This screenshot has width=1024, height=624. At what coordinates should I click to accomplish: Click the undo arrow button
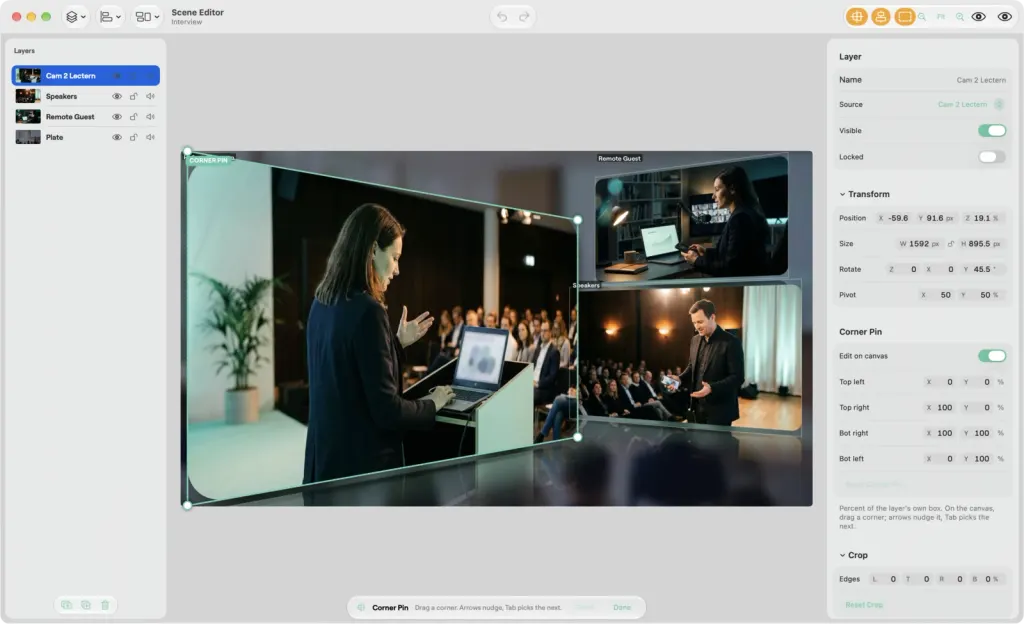click(502, 17)
